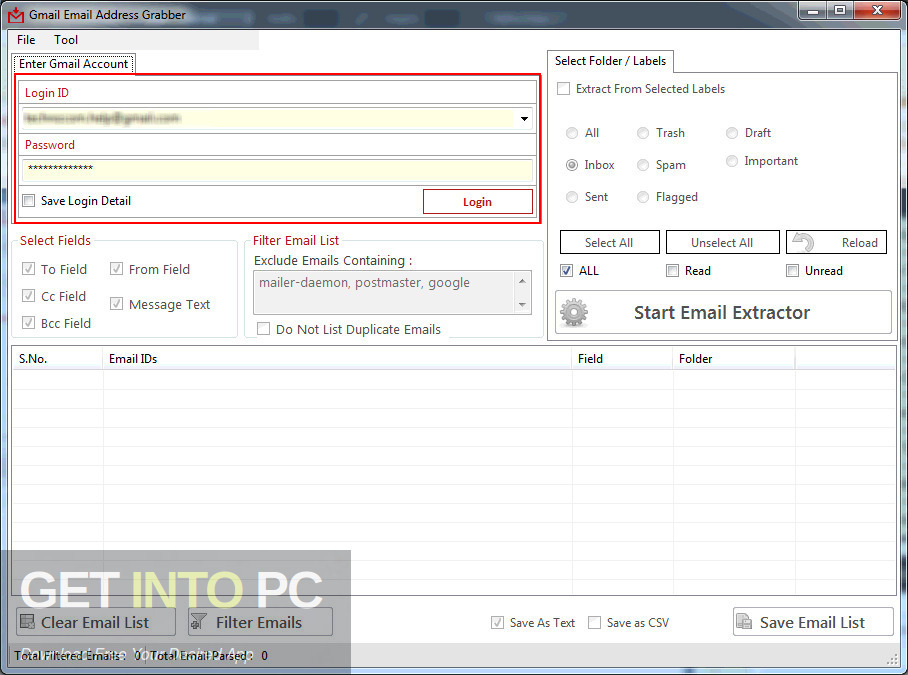Toggle the ALL messages checkbox

click(x=567, y=270)
